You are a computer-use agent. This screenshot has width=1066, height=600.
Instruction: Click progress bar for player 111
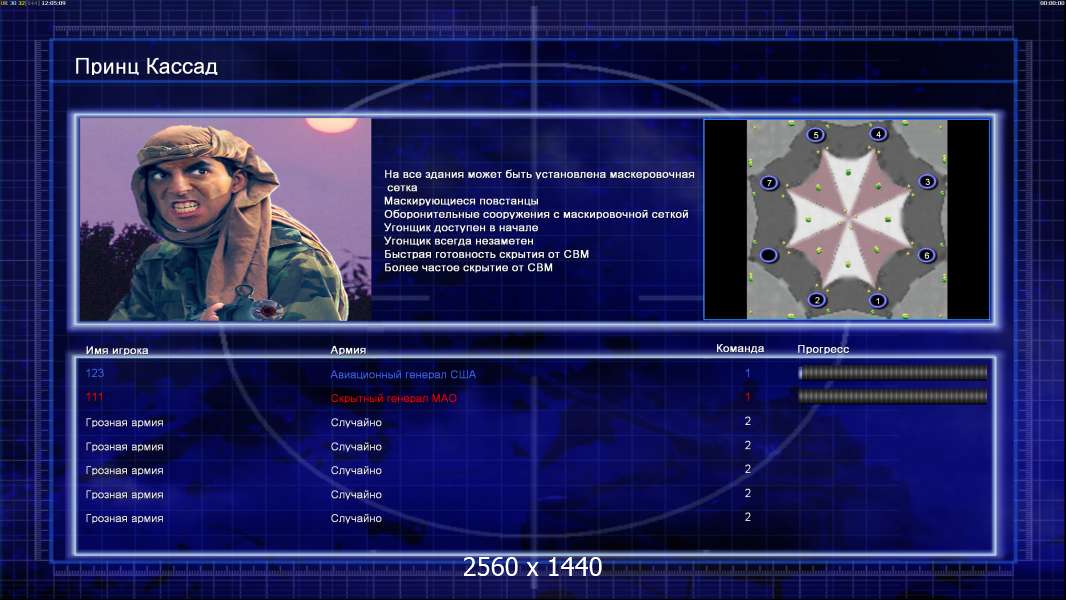893,396
